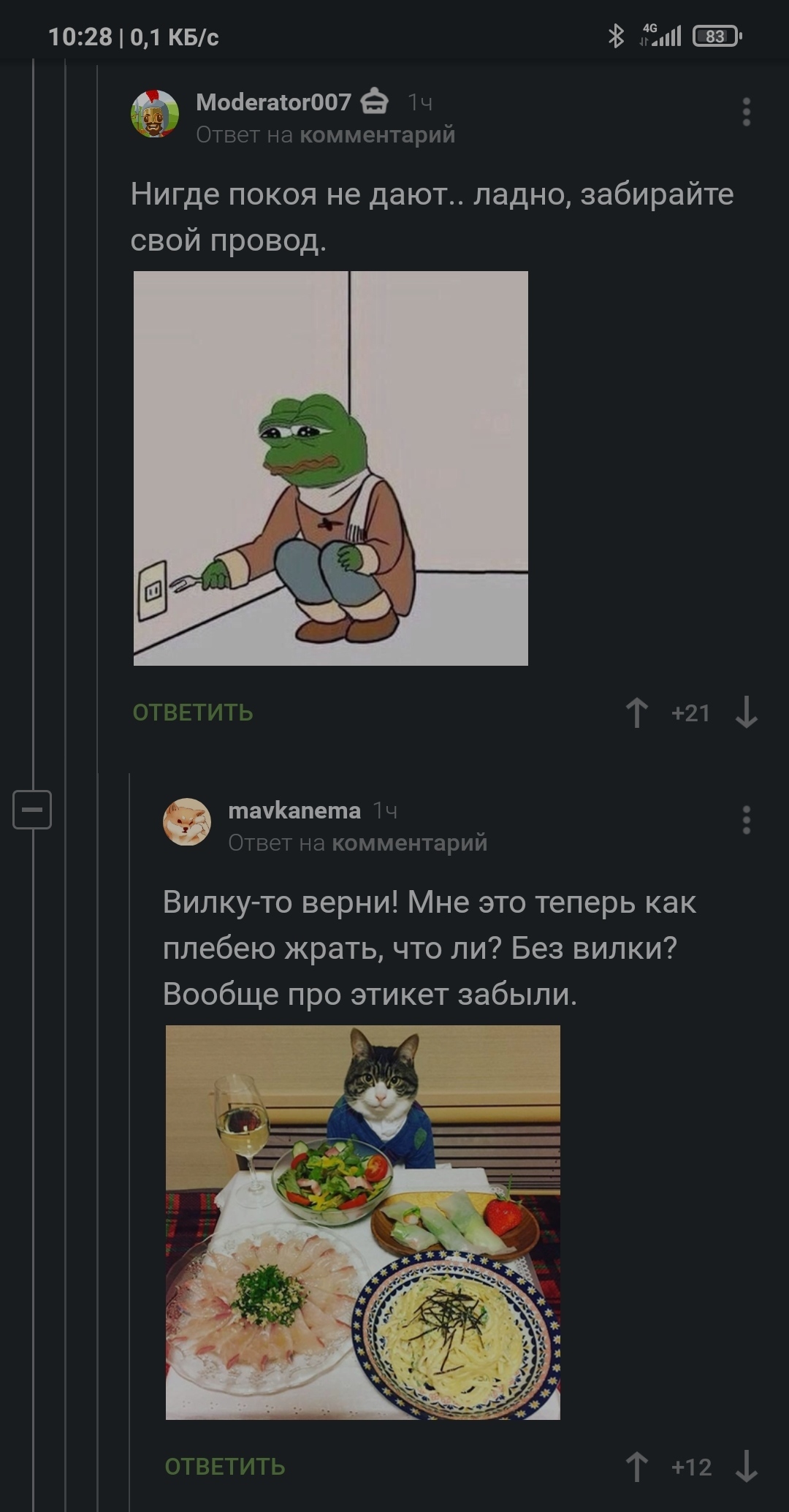Tap the +21 rating on Moderator007's comment
Screen dimensions: 789x1512
point(690,713)
